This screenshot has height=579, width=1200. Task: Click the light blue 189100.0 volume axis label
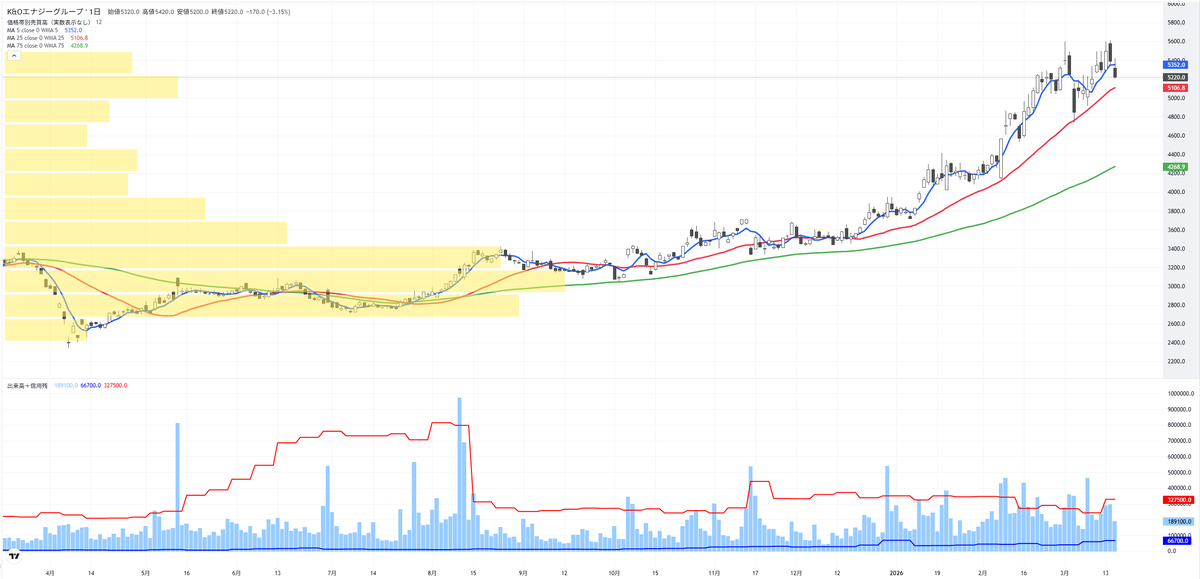(x=1176, y=521)
